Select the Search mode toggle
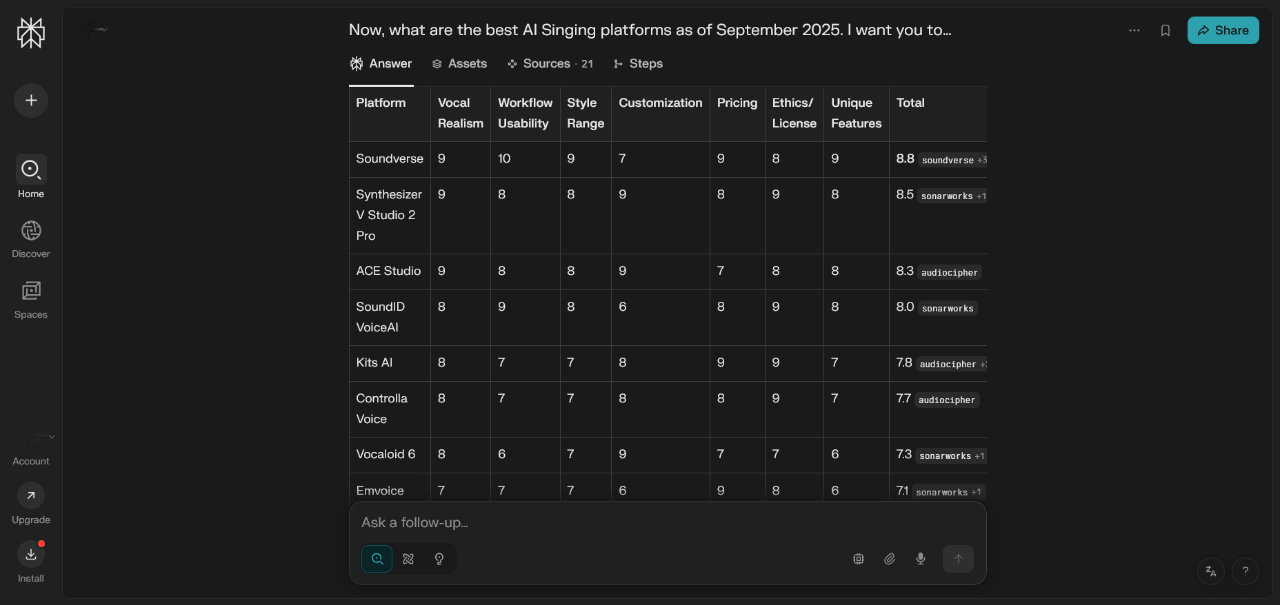Image resolution: width=1280 pixels, height=605 pixels. [x=377, y=559]
